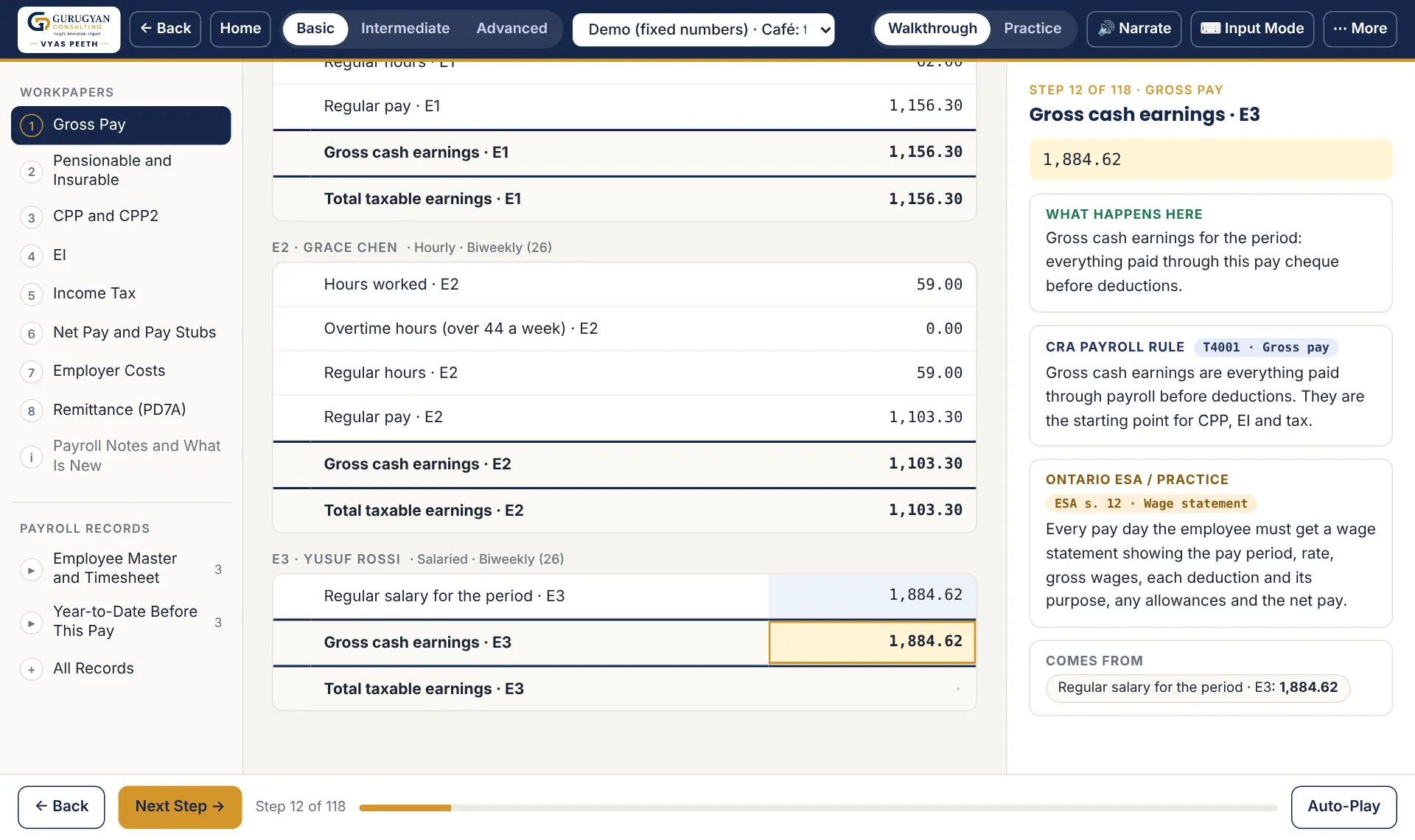
Task: Click the step 2 circle beside Pensionable and Insurable
Action: (x=31, y=172)
